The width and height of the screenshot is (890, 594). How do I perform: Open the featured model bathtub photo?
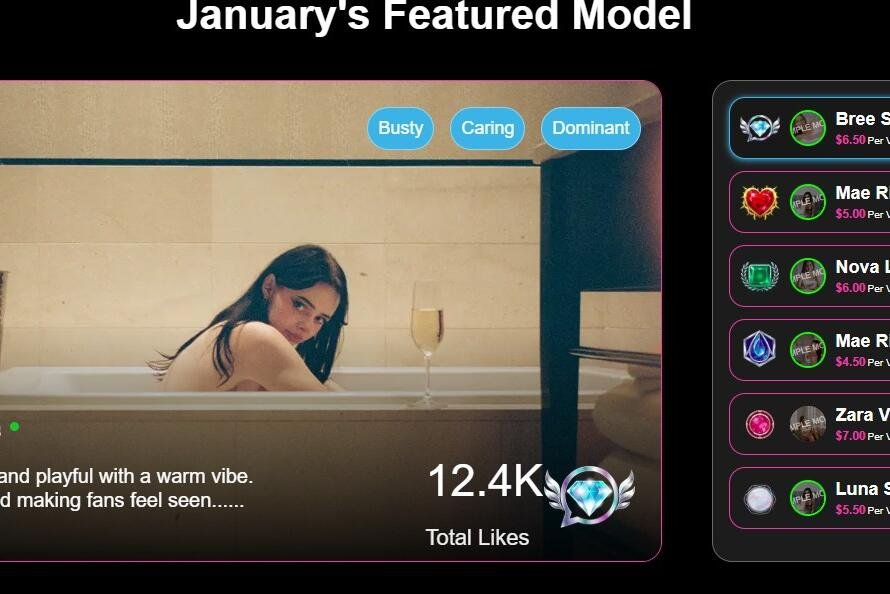click(330, 321)
